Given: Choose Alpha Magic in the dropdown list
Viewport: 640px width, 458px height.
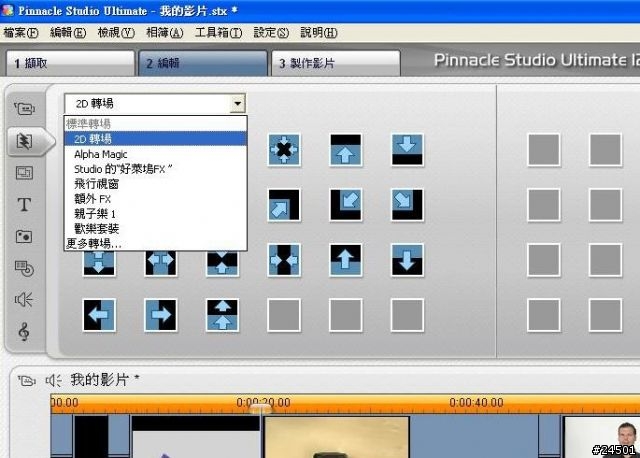Looking at the screenshot, I should point(156,154).
